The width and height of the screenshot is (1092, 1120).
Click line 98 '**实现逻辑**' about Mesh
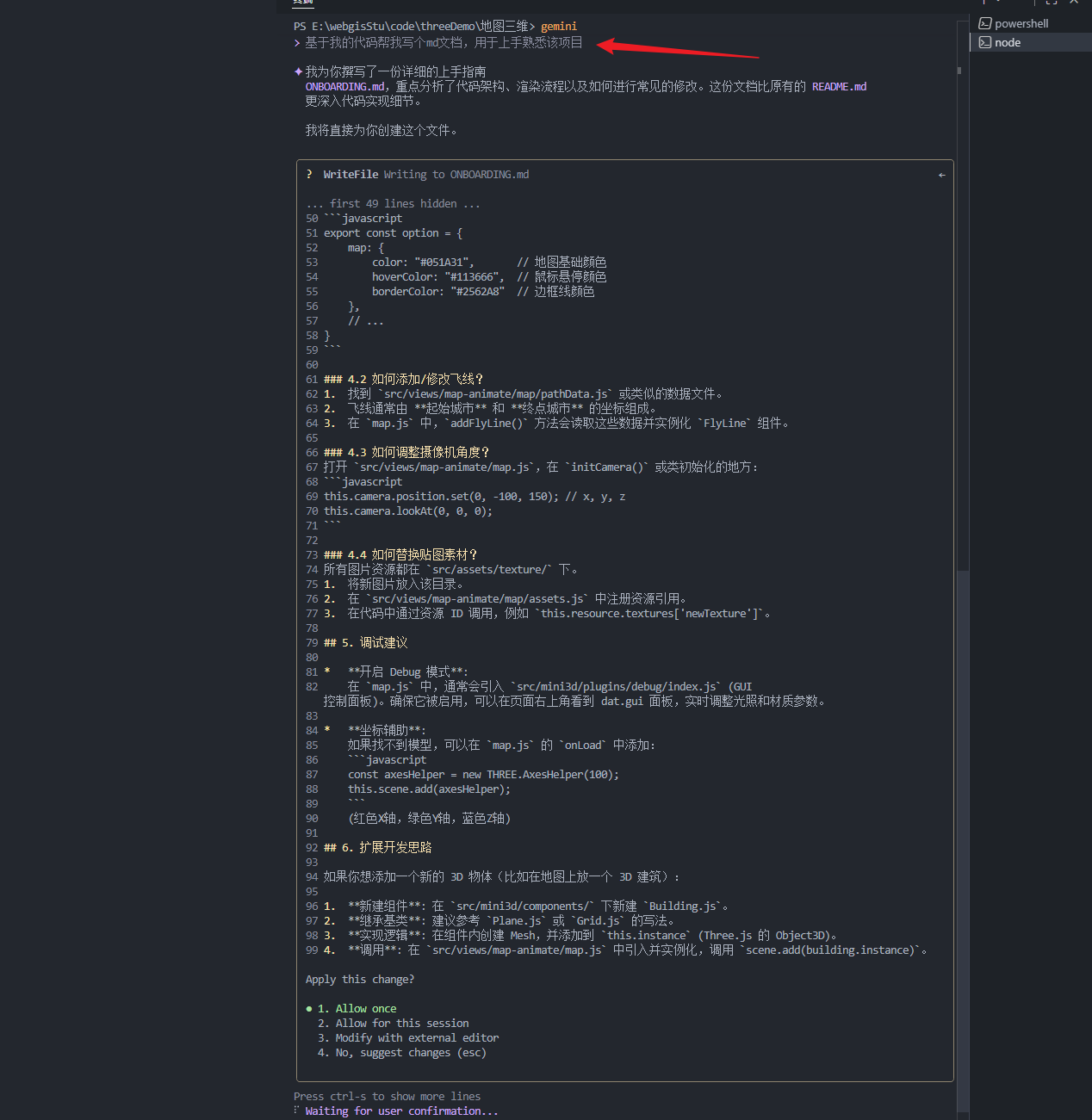tap(580, 936)
